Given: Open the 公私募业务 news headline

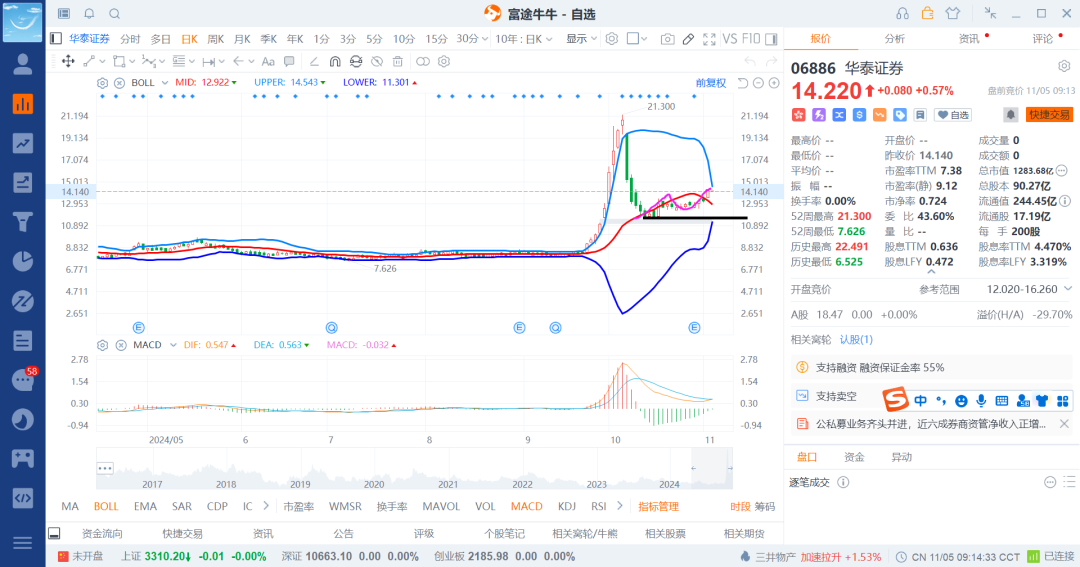Looking at the screenshot, I should click(930, 424).
